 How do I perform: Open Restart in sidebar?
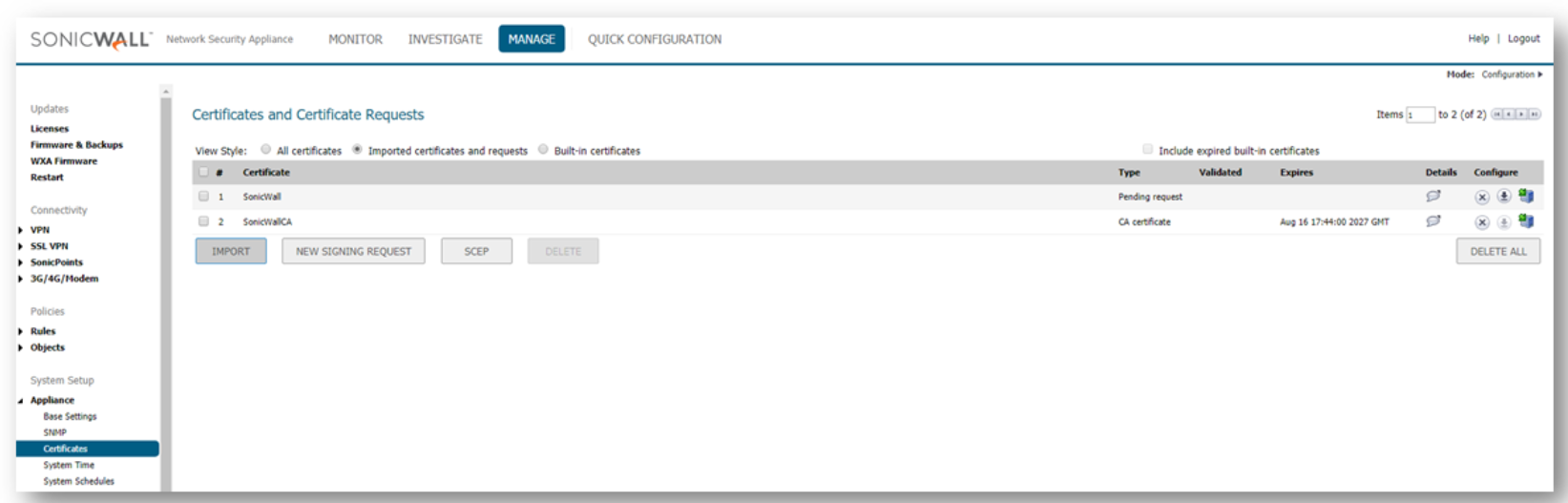[47, 178]
